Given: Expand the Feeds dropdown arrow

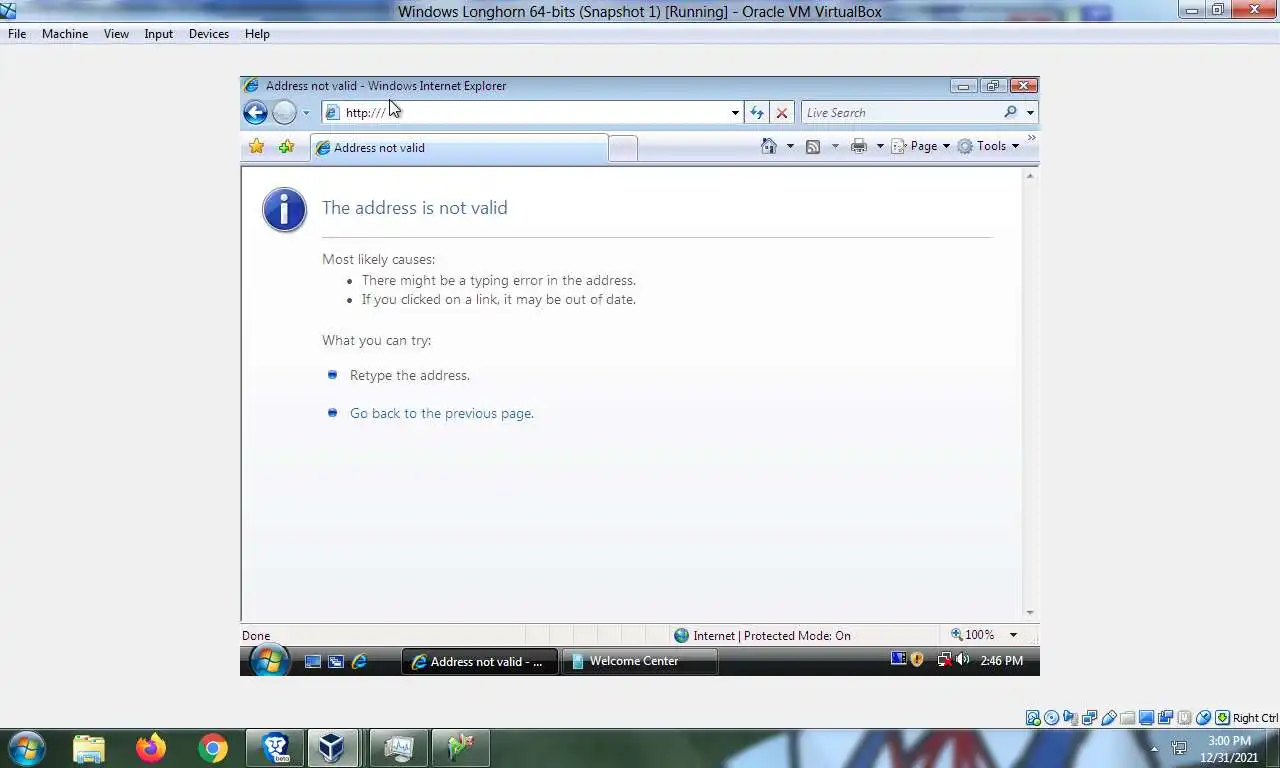Looking at the screenshot, I should pyautogui.click(x=835, y=146).
